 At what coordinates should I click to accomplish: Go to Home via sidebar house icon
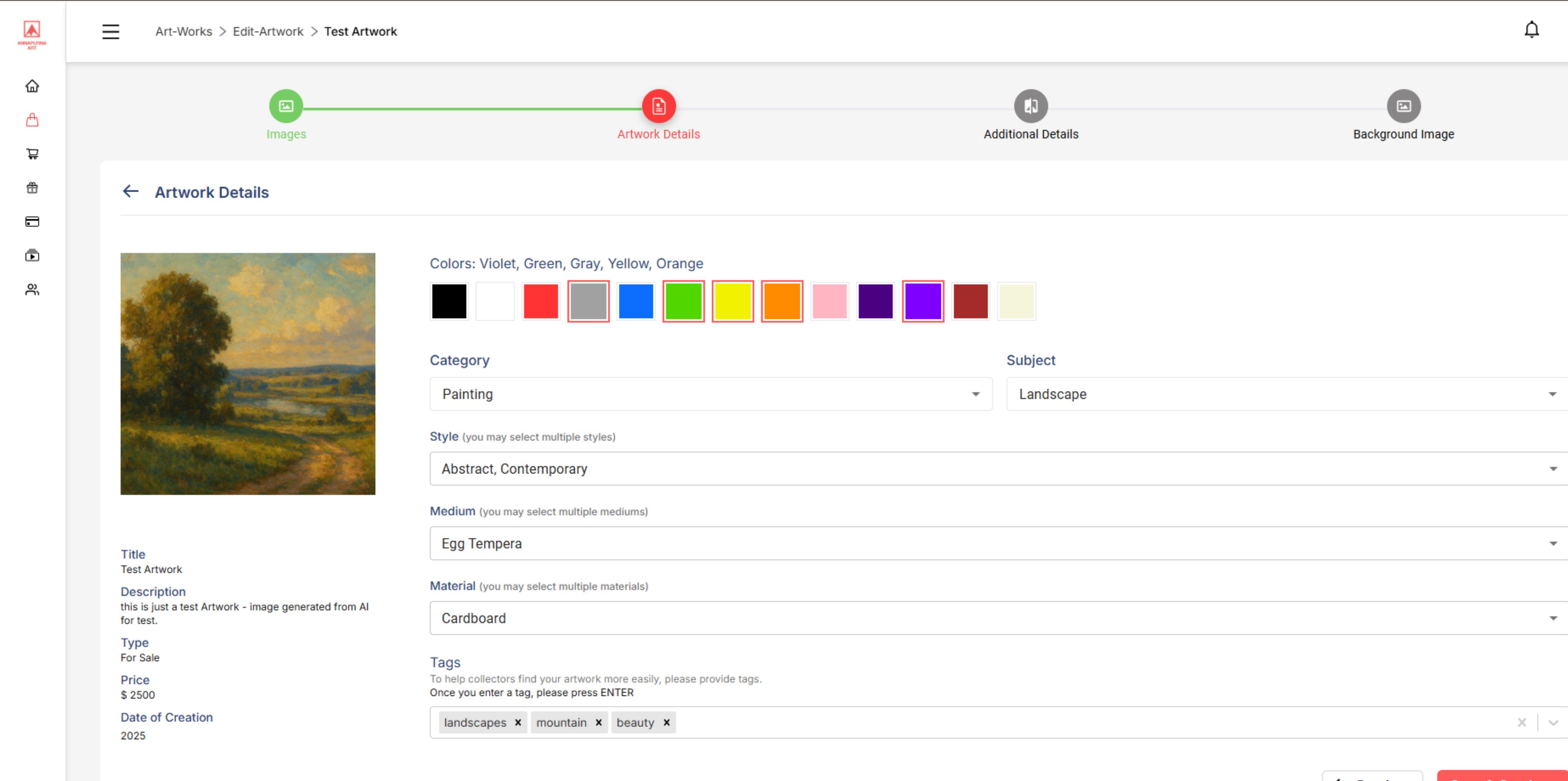pyautogui.click(x=32, y=86)
